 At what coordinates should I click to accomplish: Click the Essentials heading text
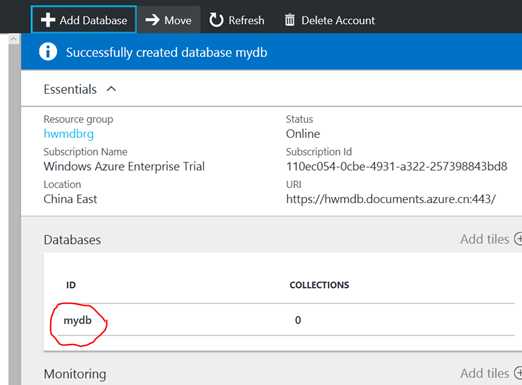70,89
